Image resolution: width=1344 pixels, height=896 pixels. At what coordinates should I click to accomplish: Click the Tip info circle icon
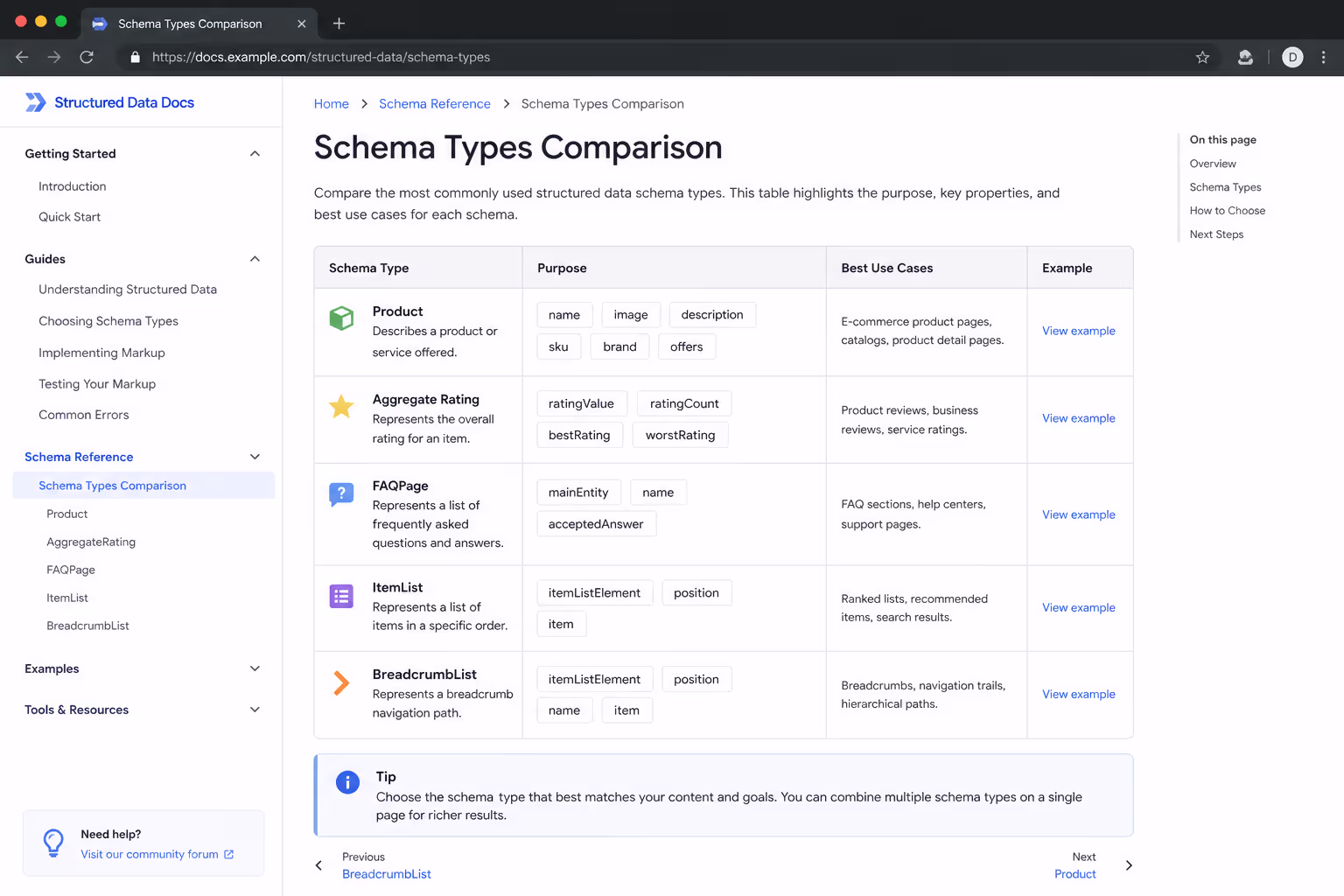[347, 782]
